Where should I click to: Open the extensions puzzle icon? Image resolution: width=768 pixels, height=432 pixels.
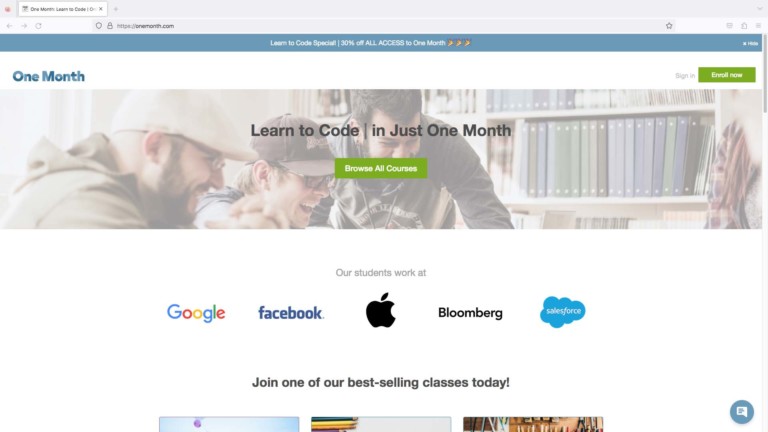coord(744,26)
